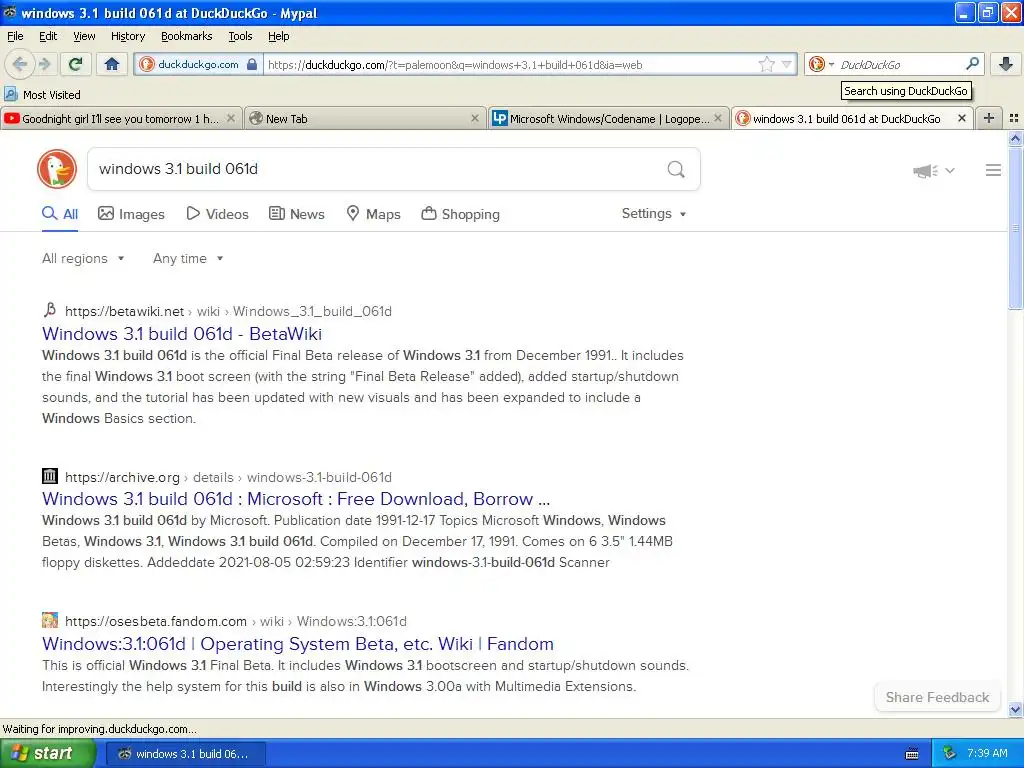Open the URL history dropdown arrow

(x=786, y=64)
